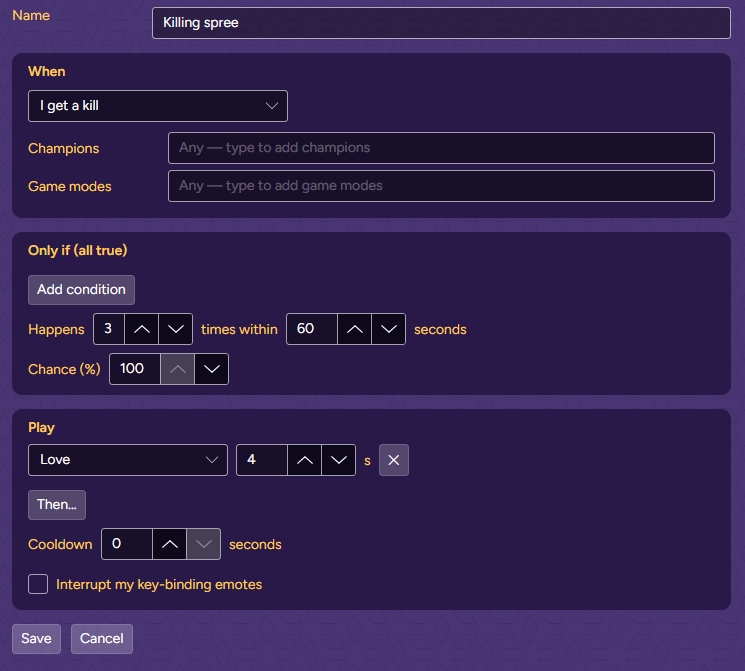Click the Save button
This screenshot has width=745, height=671.
[37, 639]
